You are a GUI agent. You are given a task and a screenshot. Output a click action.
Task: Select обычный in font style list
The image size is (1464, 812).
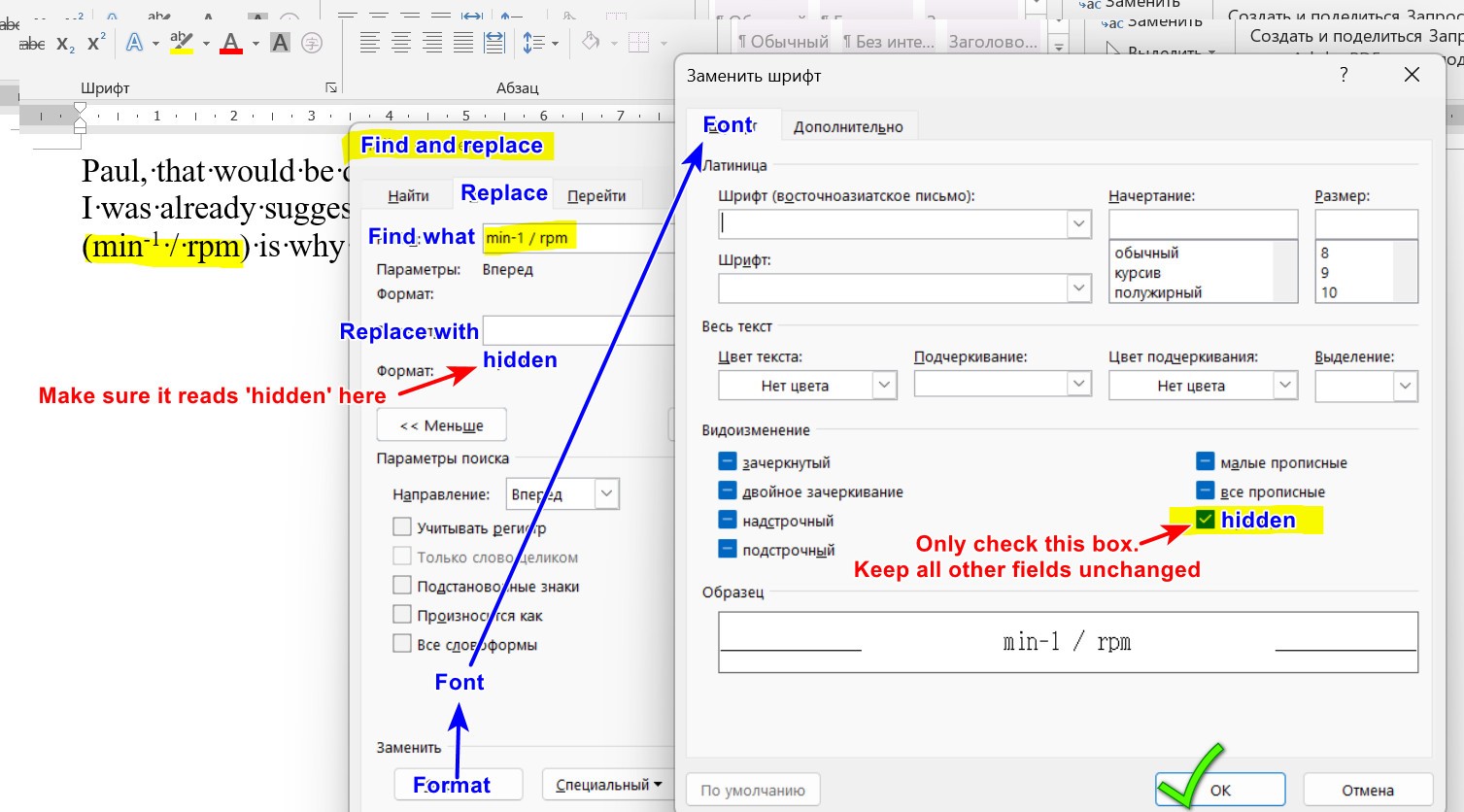(x=1146, y=253)
